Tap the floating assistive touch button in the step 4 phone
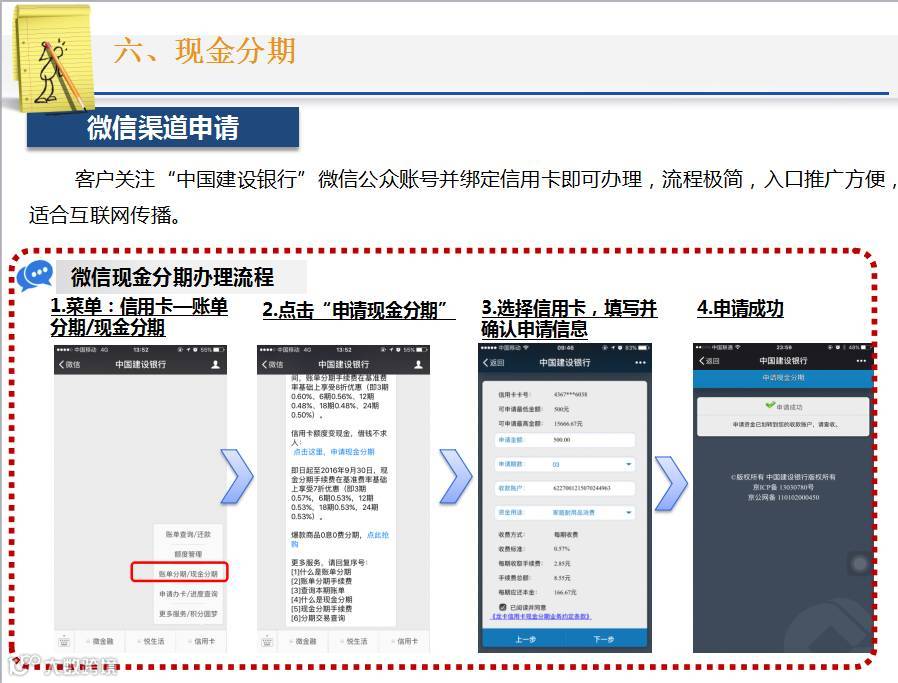Screen dimensions: 898x683 860,564
